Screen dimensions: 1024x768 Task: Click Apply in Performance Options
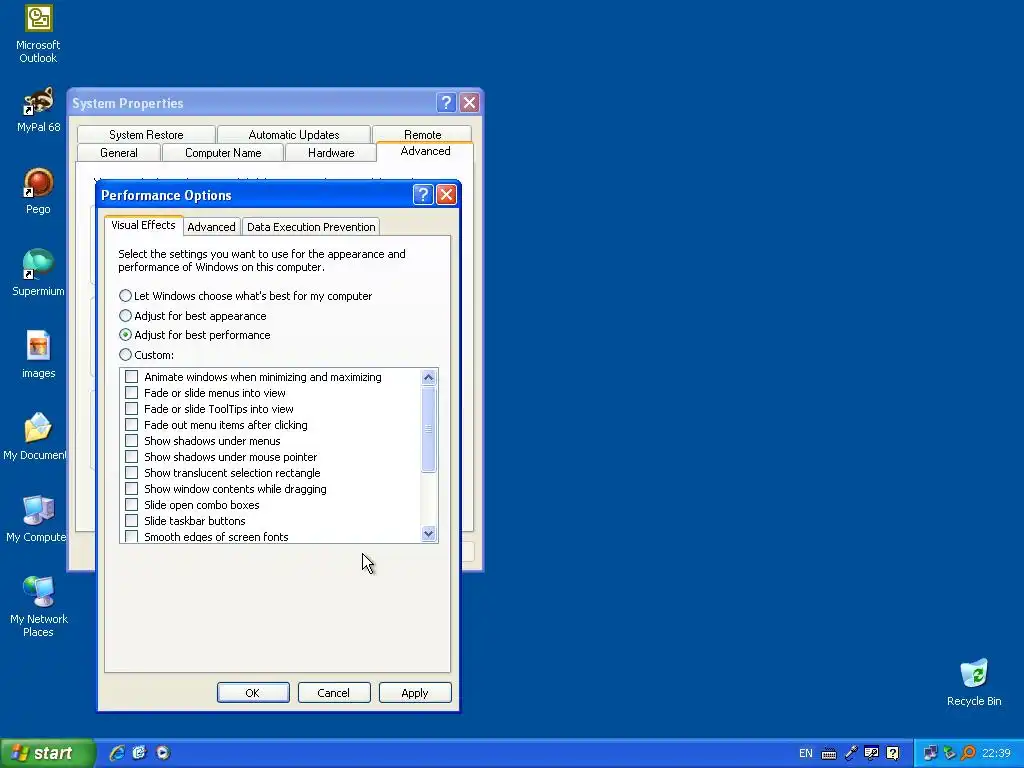tap(415, 693)
